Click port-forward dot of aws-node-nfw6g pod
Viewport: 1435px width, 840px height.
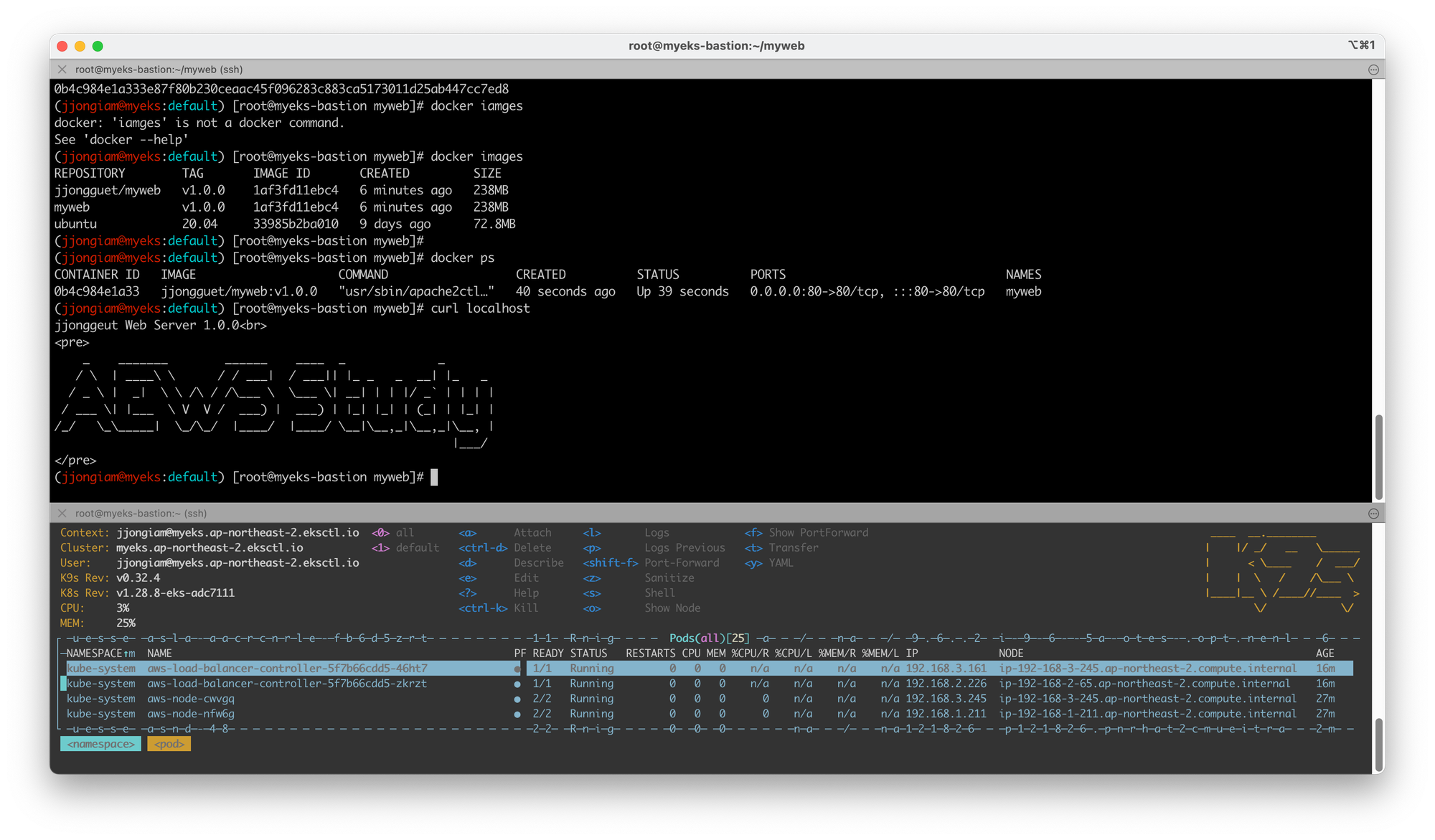pyautogui.click(x=517, y=714)
